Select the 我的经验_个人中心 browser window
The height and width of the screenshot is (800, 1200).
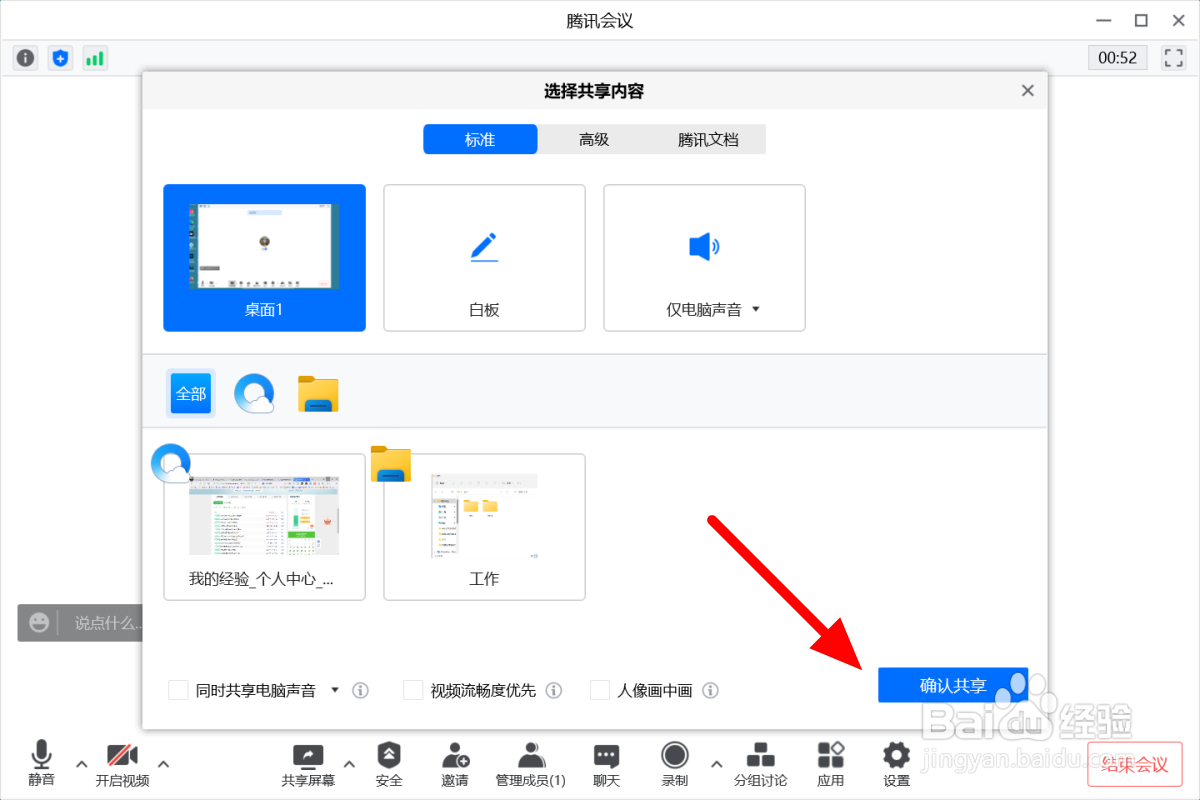click(x=265, y=527)
